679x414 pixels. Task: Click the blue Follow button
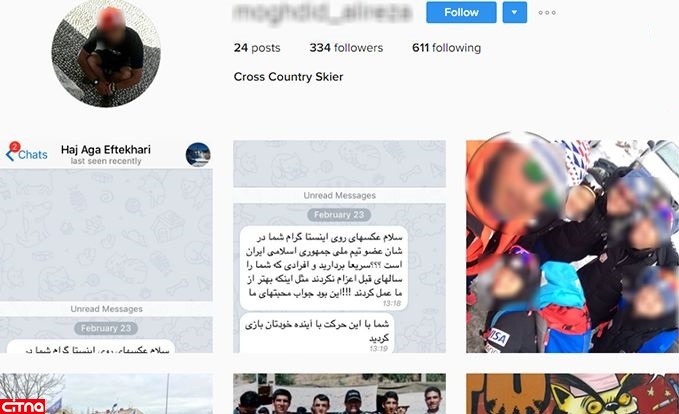[461, 12]
